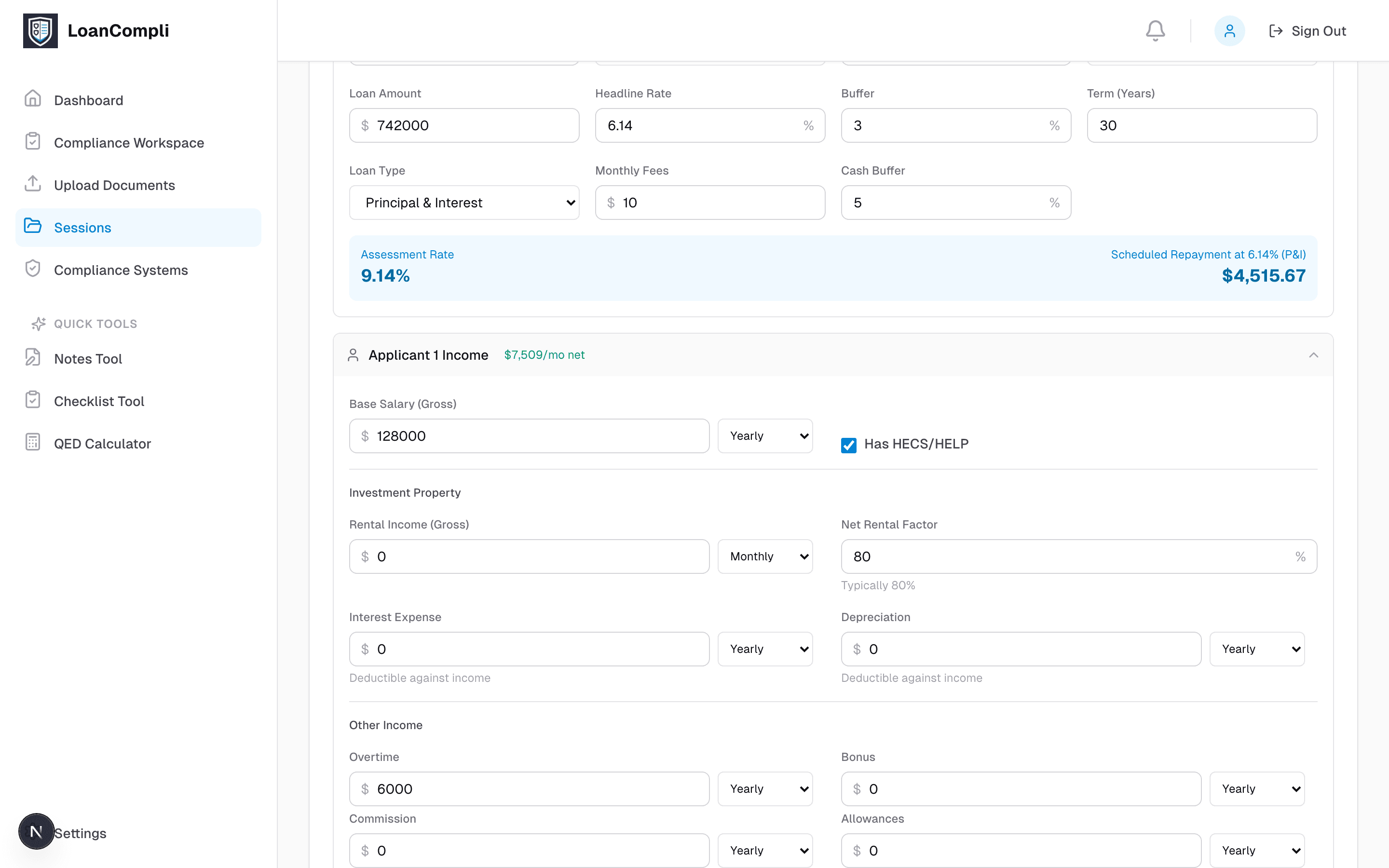The height and width of the screenshot is (868, 1389).
Task: Open Compliance Workspace menu item
Action: [x=138, y=142]
